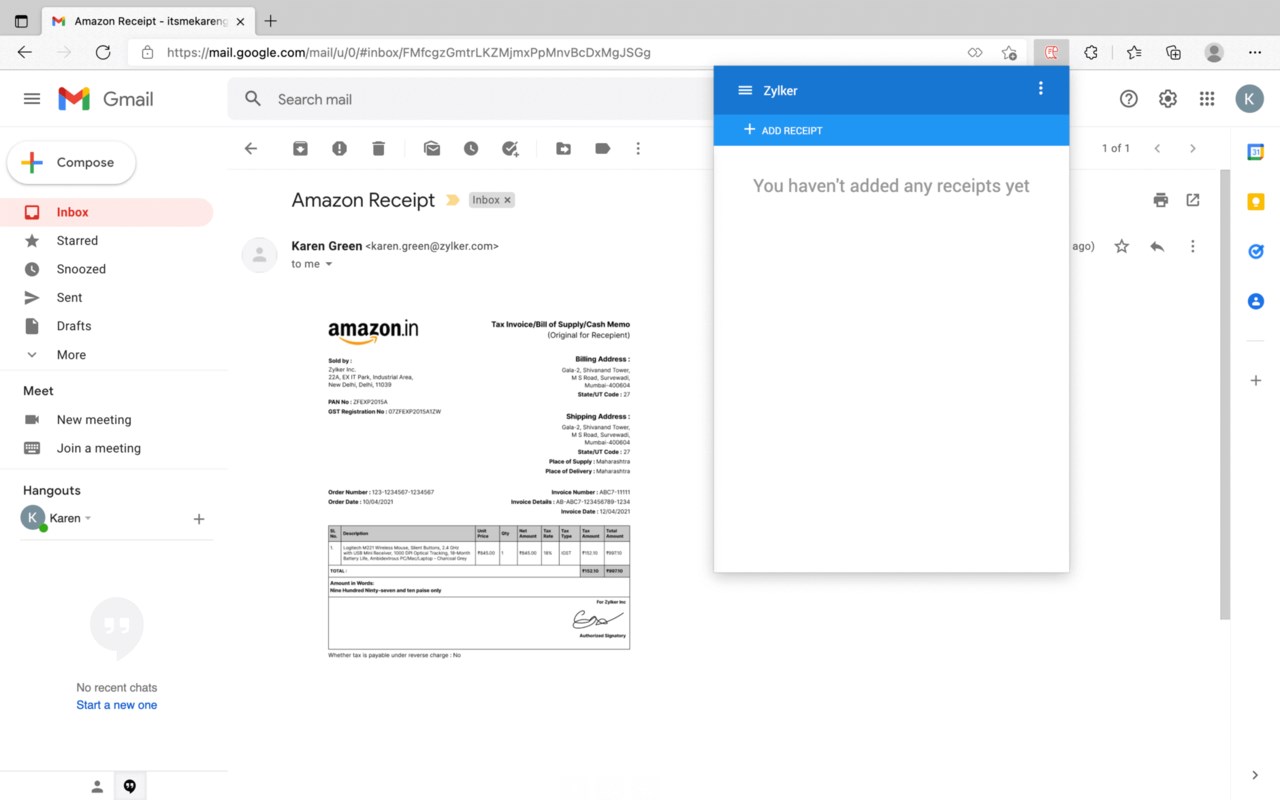Click the Search mail field
This screenshot has width=1280, height=800.
pyautogui.click(x=470, y=99)
